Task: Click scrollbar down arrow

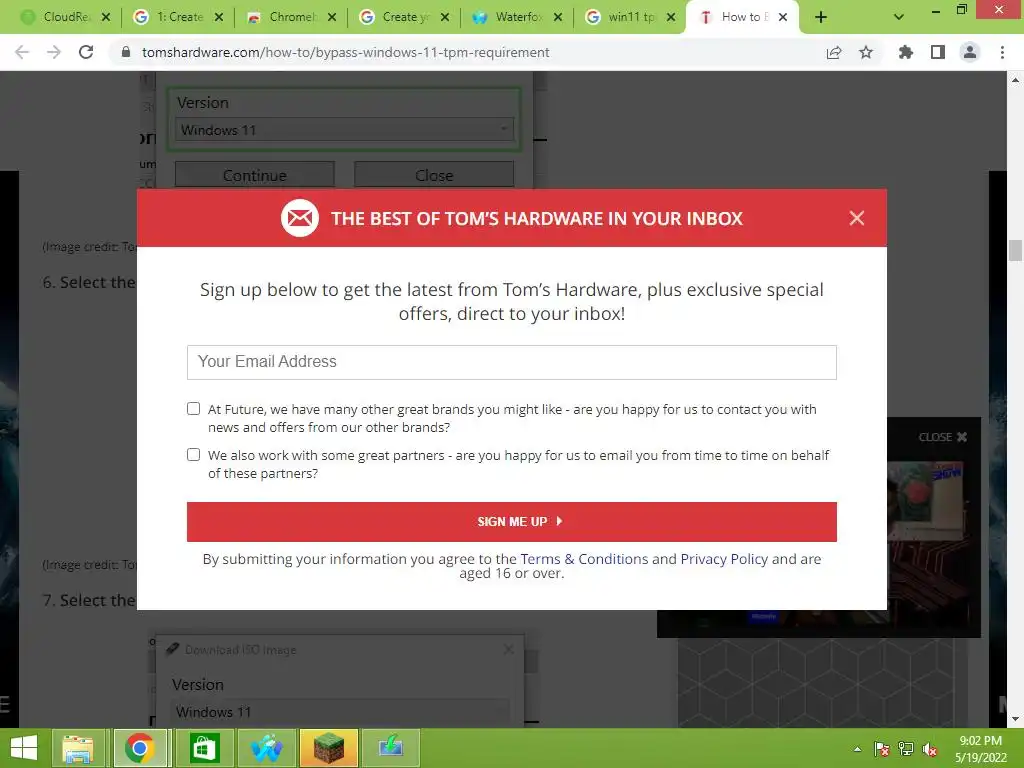Action: (1015, 720)
